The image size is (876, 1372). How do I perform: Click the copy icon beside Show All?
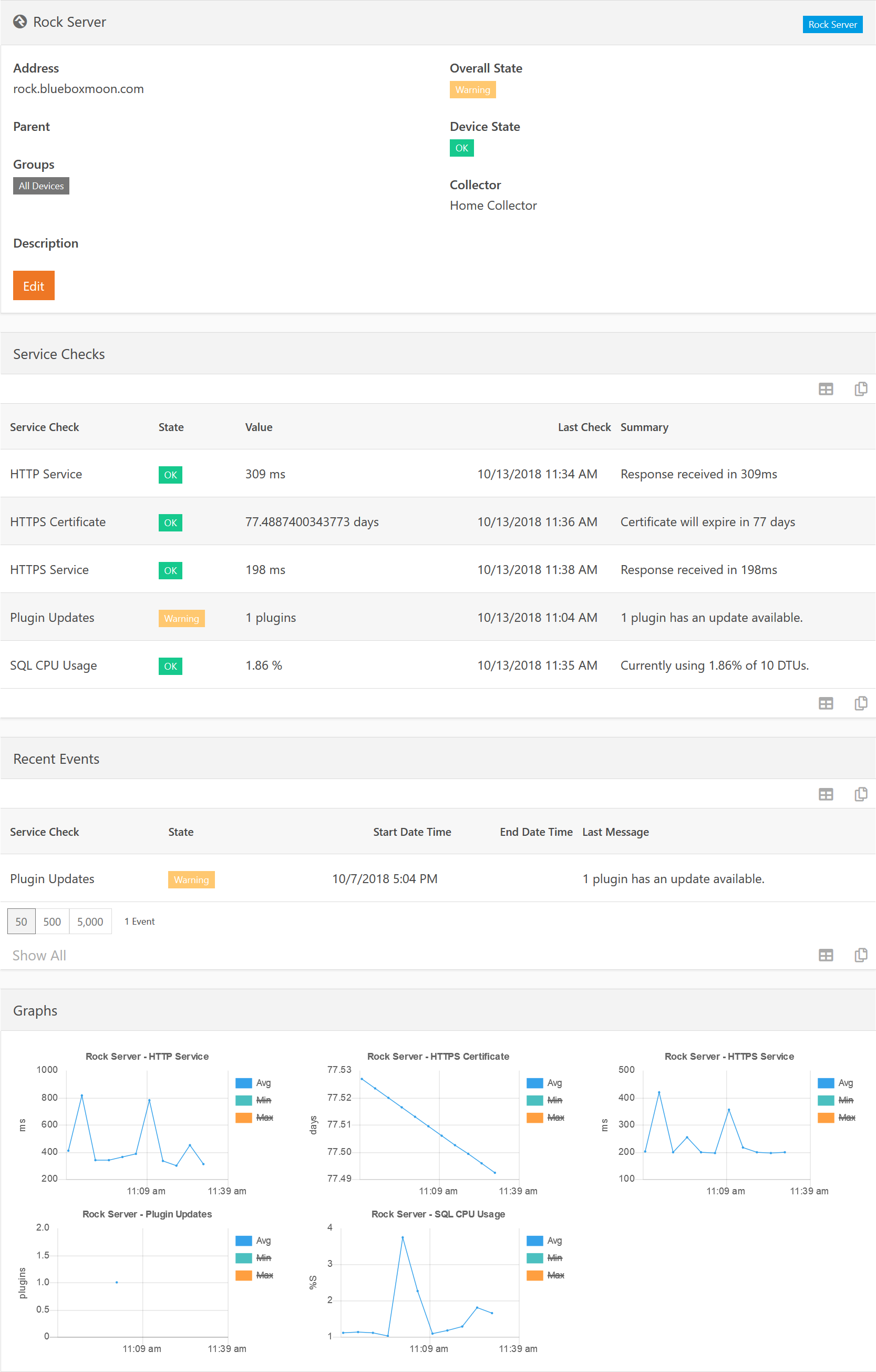tap(861, 955)
